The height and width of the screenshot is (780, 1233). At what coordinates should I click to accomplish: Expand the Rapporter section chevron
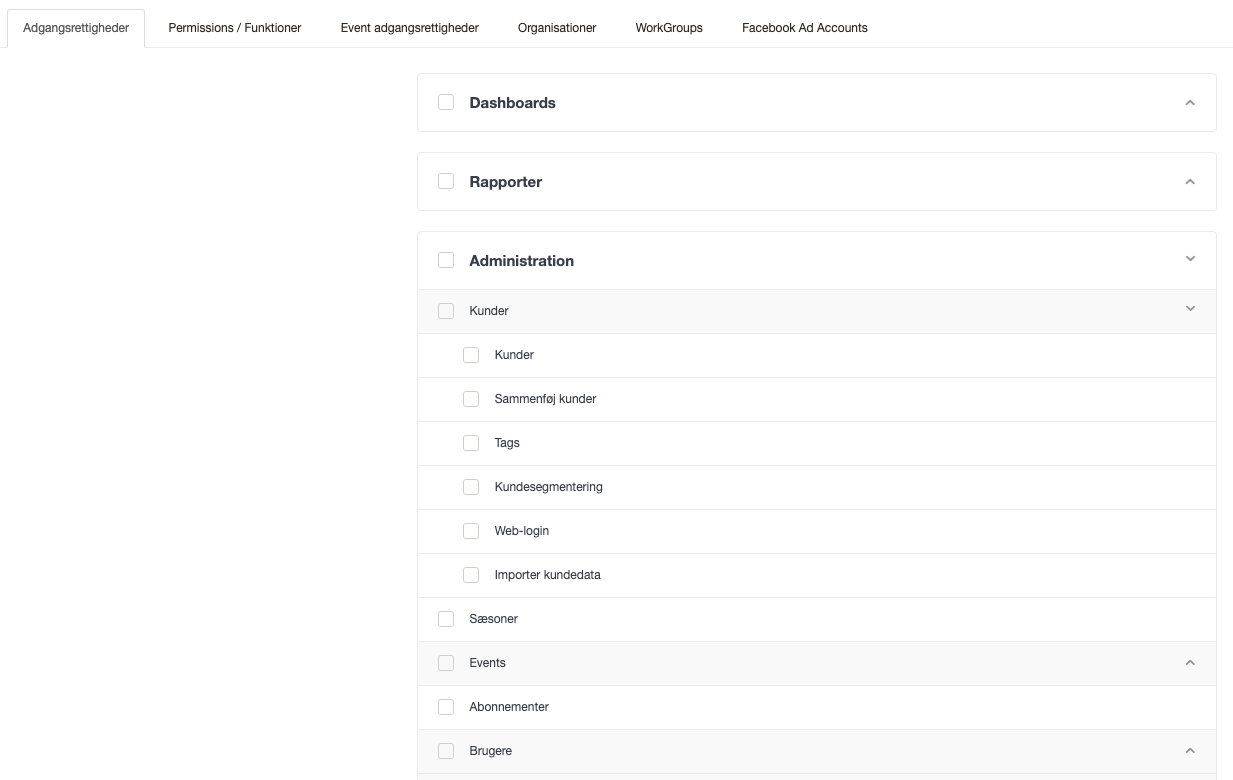click(1189, 181)
